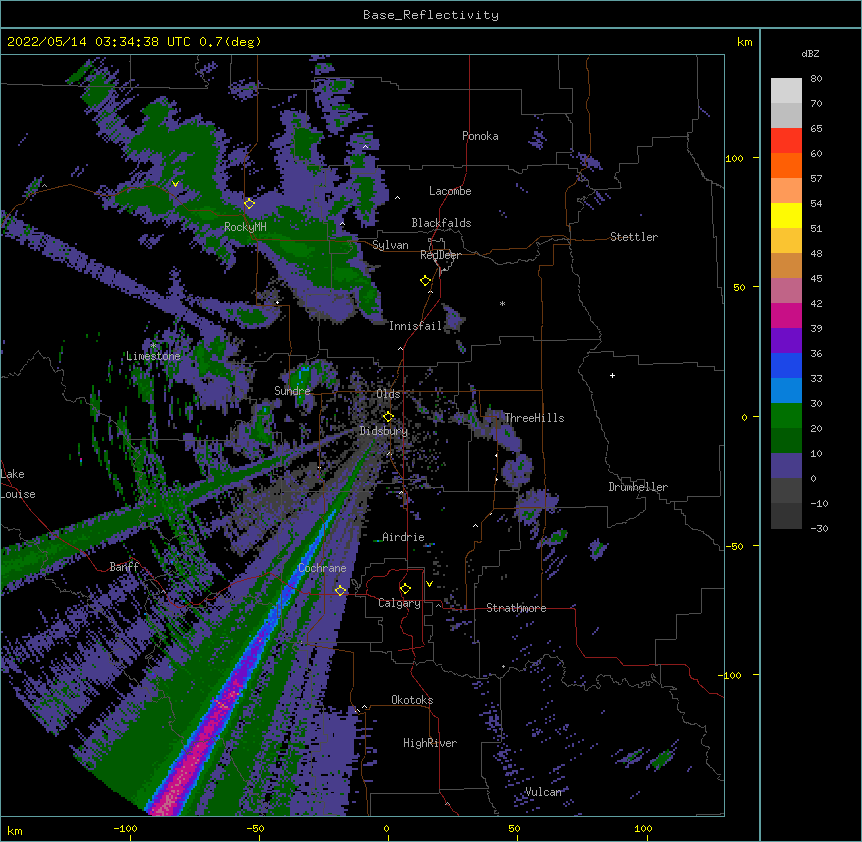The height and width of the screenshot is (842, 862).
Task: Select the bright green 20-30 dBZ legend swatch
Action: [786, 416]
